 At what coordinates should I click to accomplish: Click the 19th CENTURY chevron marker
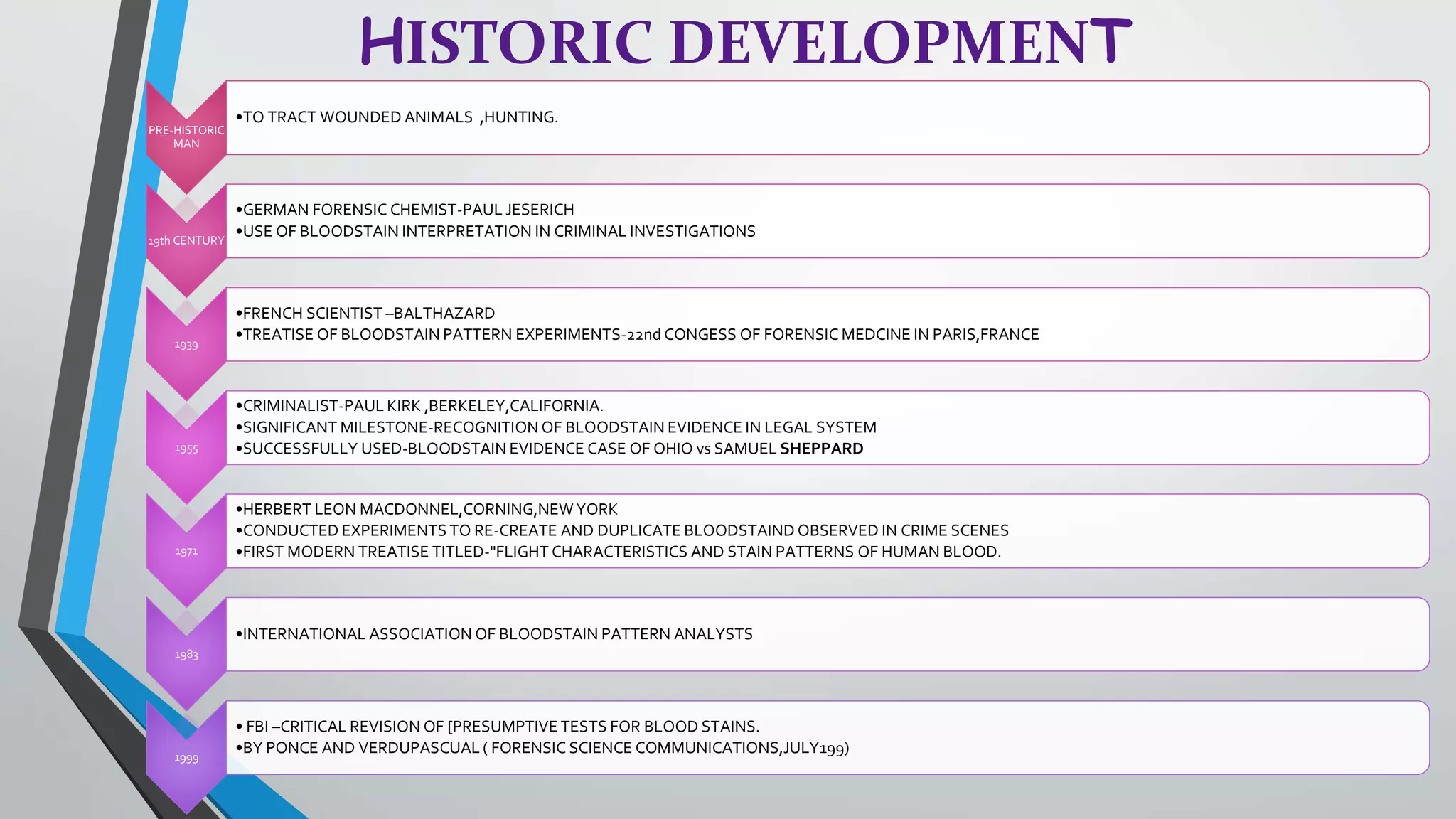(186, 240)
